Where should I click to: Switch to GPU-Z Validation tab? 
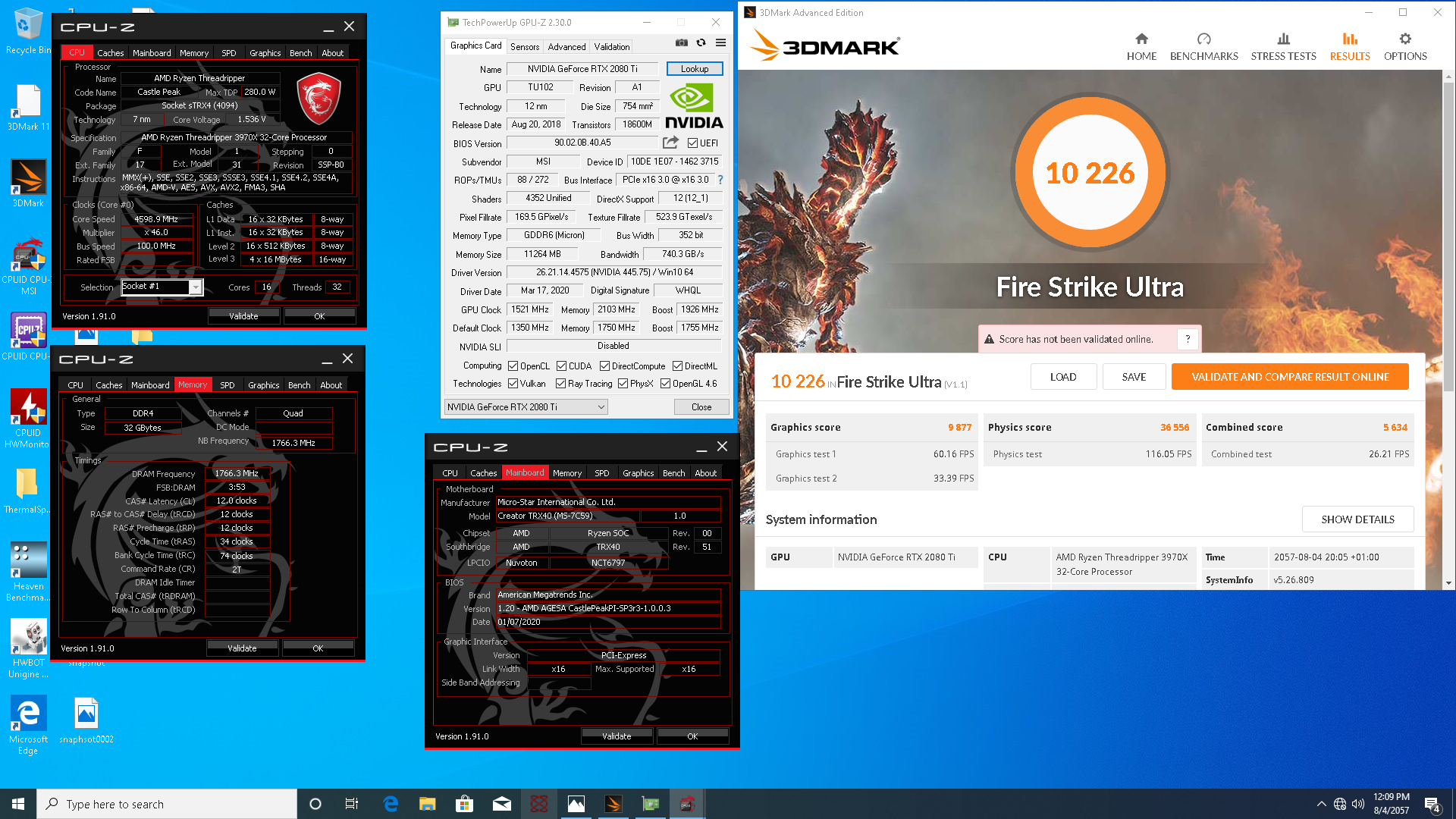(x=612, y=46)
